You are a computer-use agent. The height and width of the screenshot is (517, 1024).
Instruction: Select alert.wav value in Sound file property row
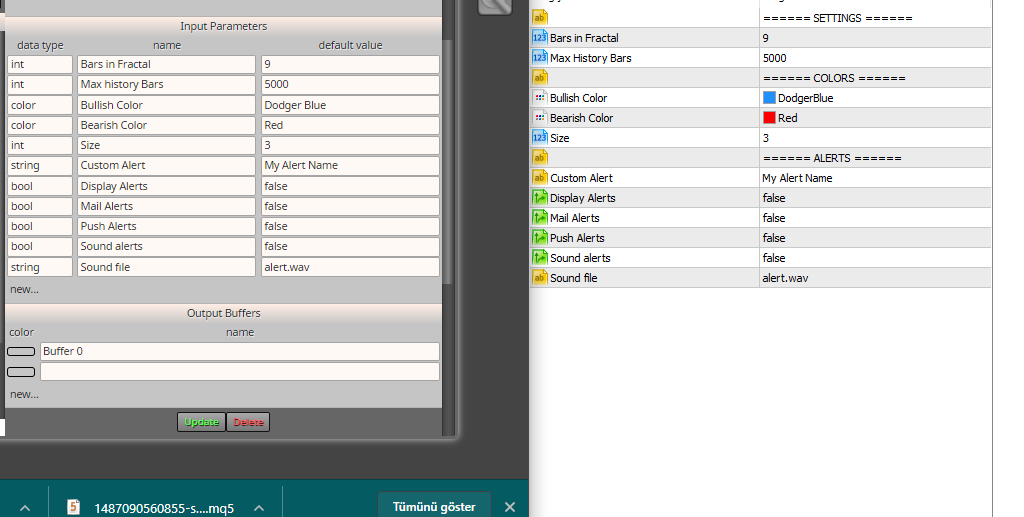point(875,278)
